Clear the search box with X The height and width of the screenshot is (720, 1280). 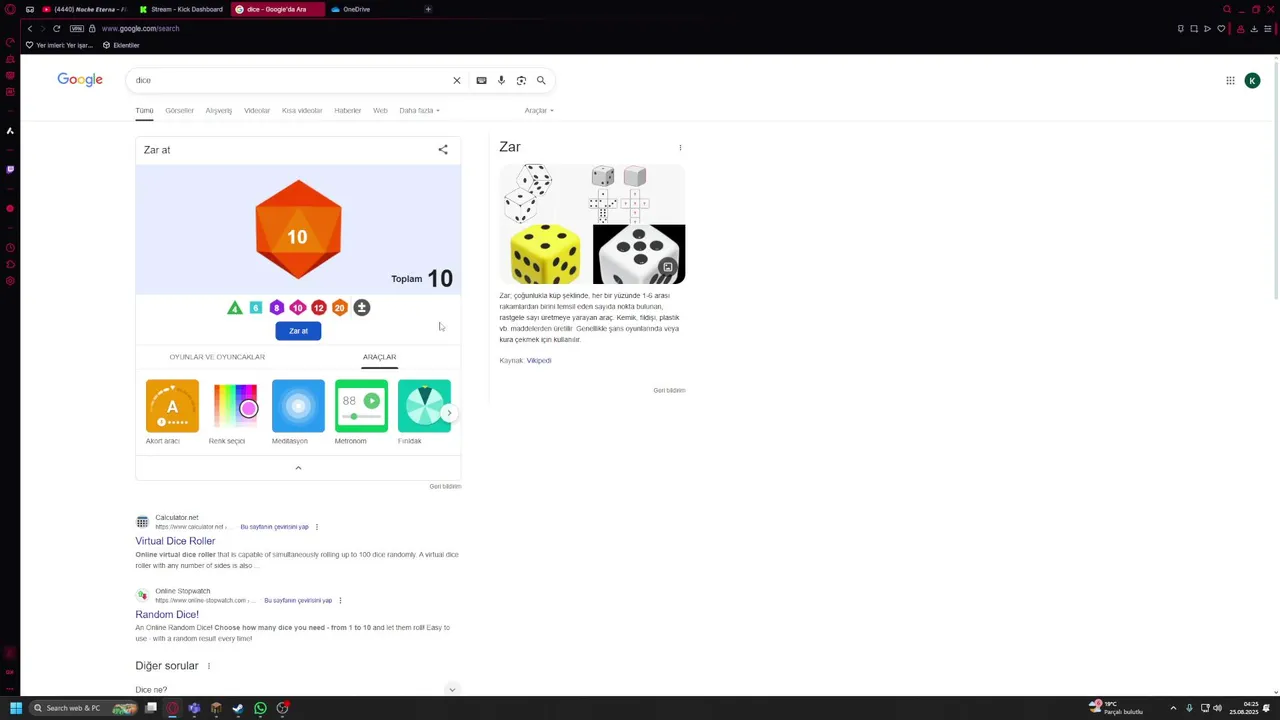tap(457, 80)
